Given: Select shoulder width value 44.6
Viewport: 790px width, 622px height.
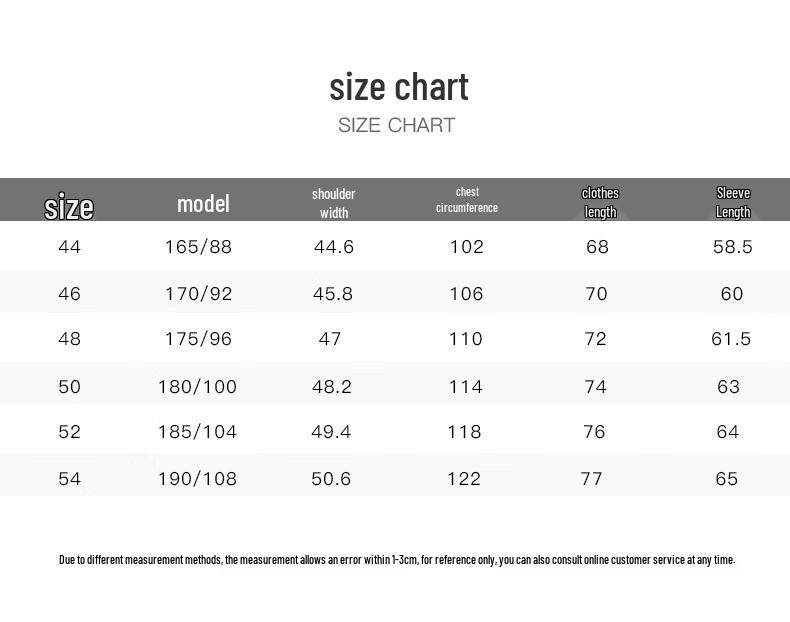Looking at the screenshot, I should pos(334,246).
